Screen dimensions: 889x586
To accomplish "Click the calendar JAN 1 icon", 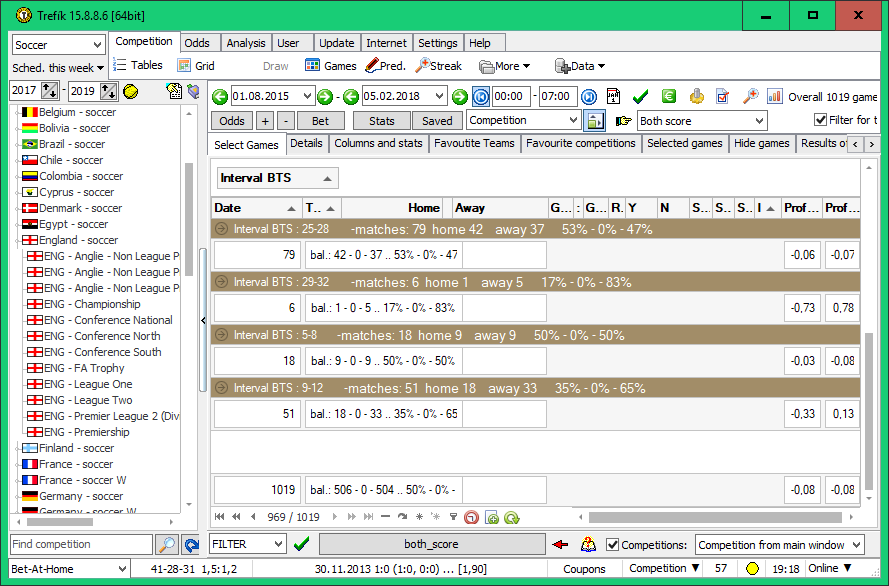I will (613, 96).
